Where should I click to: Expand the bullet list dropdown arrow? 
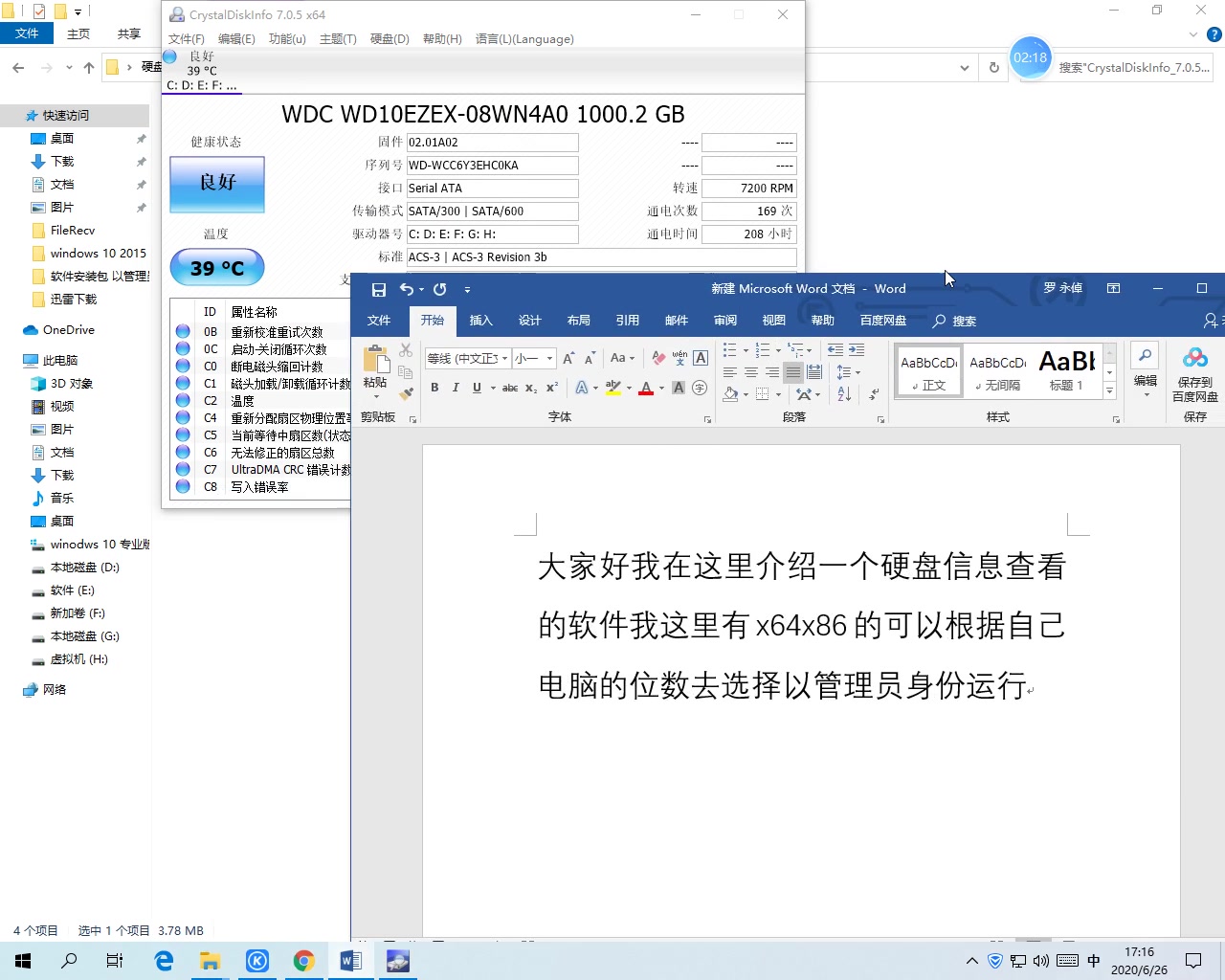pos(746,350)
